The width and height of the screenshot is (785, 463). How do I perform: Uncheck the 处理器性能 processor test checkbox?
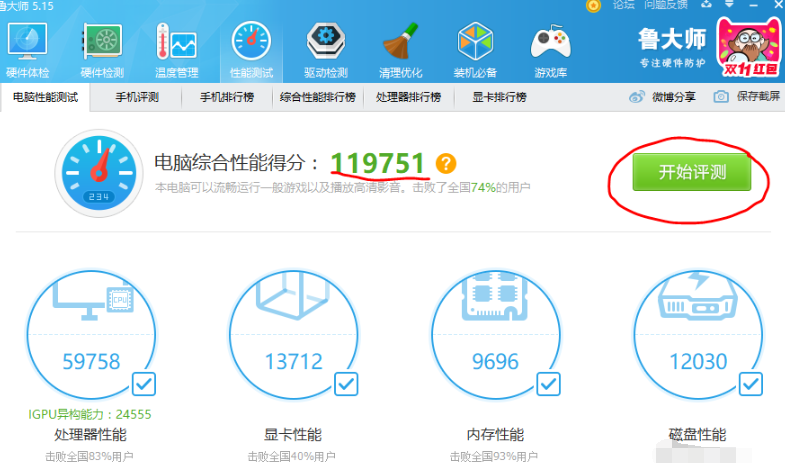(x=144, y=383)
